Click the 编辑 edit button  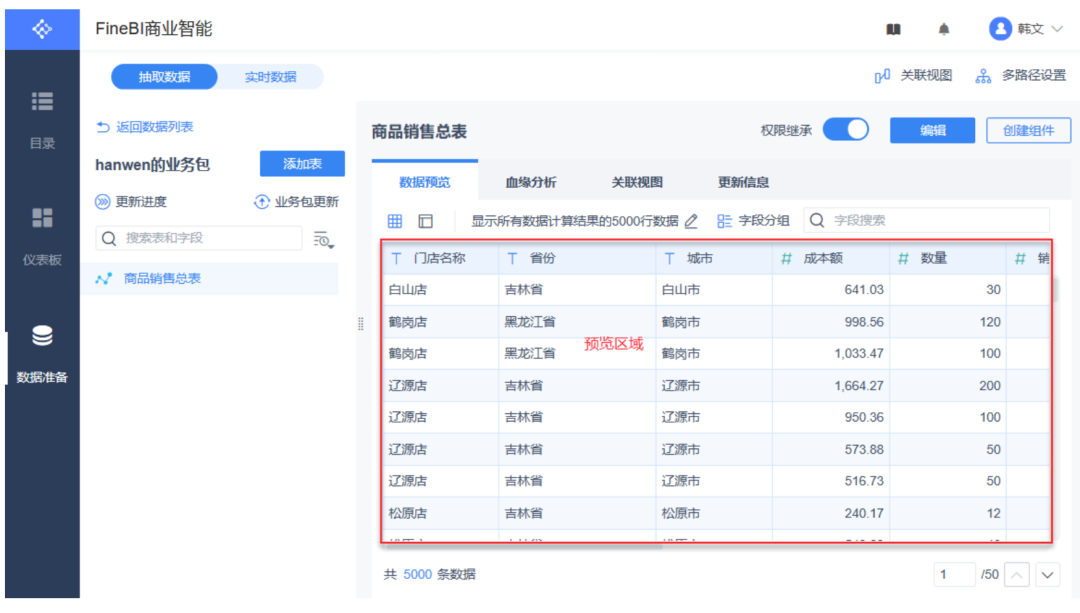[933, 130]
